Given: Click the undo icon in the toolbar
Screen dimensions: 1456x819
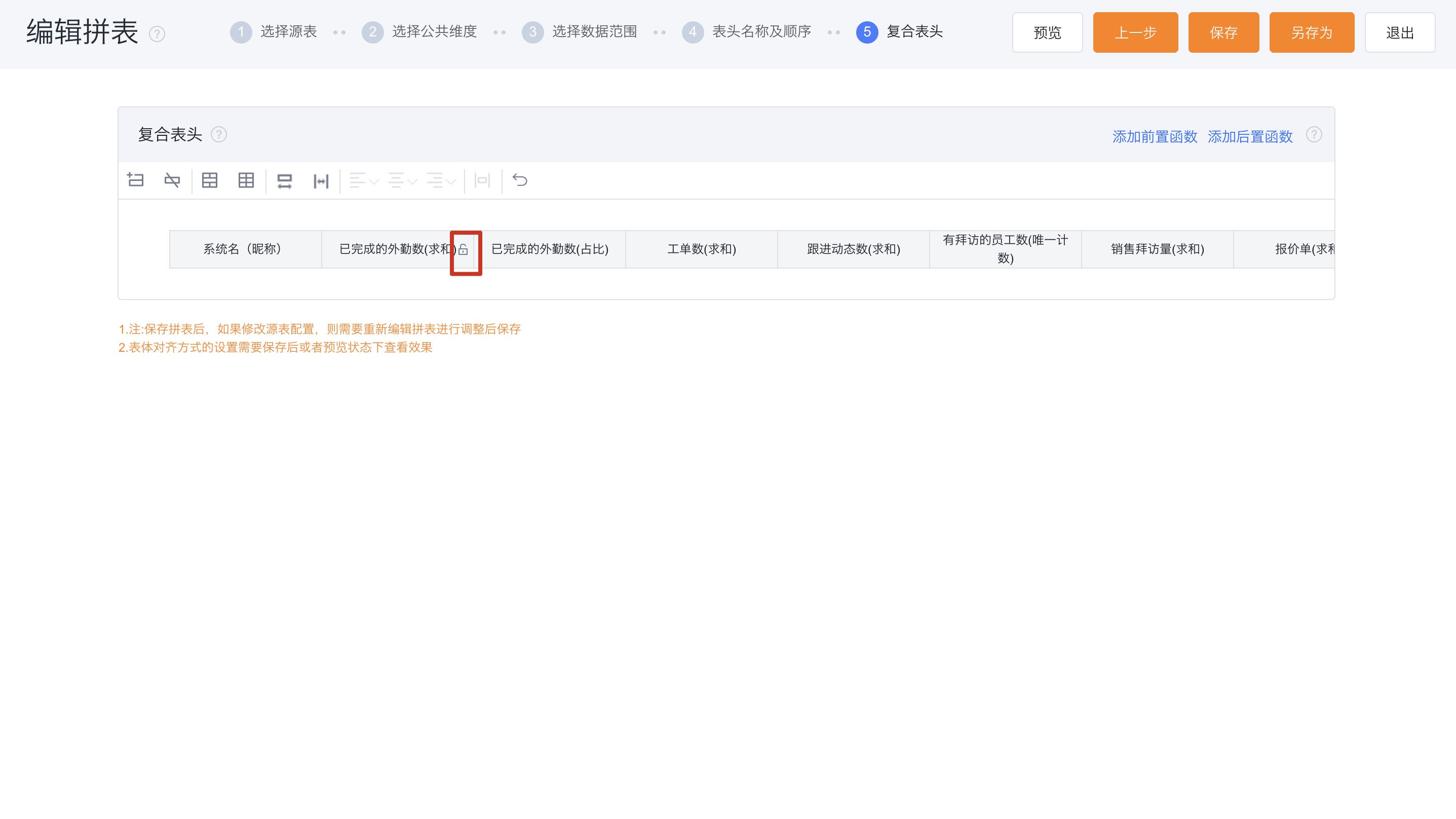Looking at the screenshot, I should pos(520,180).
